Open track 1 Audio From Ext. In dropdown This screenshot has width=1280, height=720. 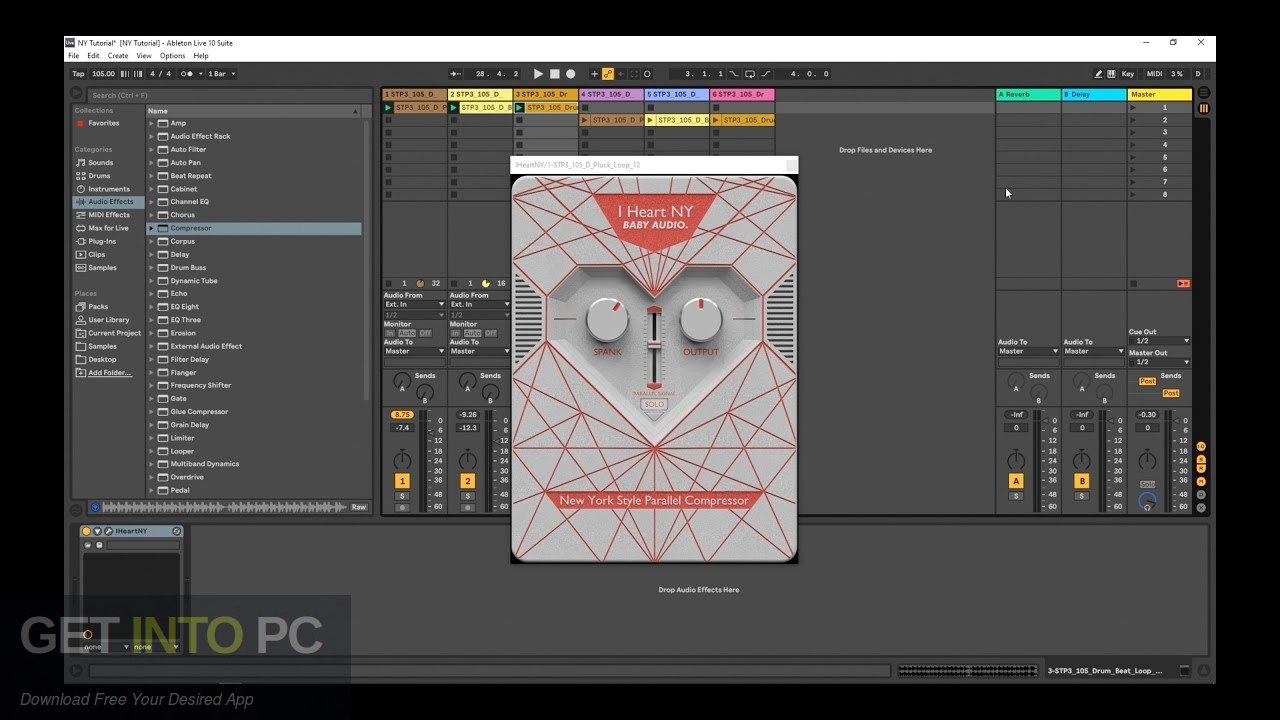pos(414,304)
